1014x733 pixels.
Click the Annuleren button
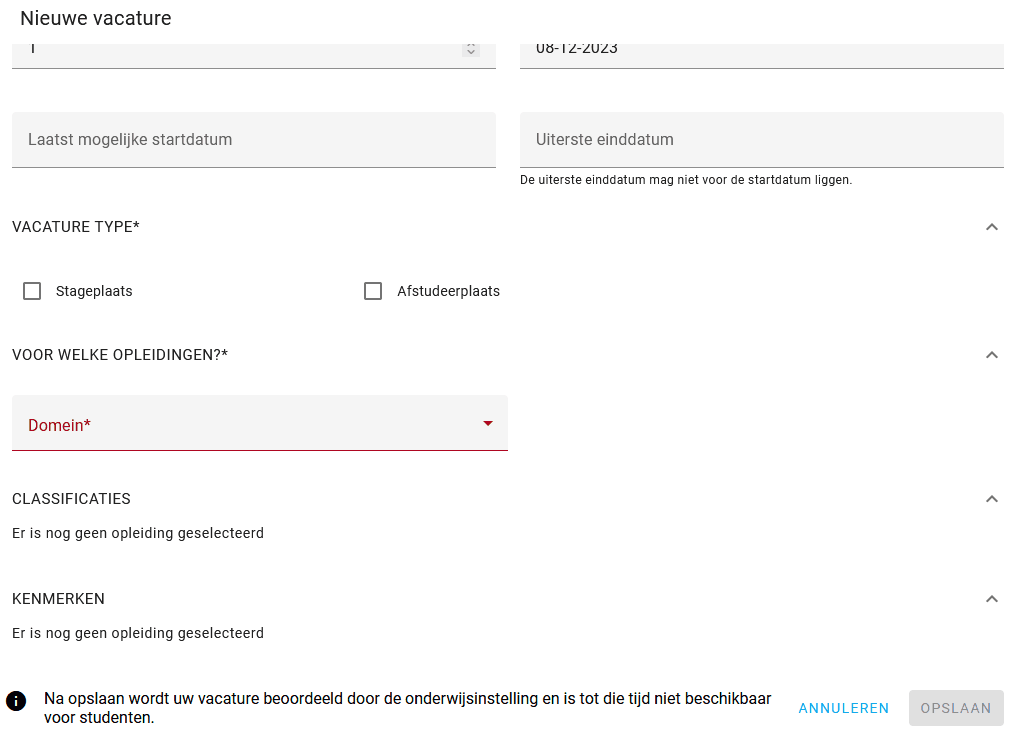(844, 708)
